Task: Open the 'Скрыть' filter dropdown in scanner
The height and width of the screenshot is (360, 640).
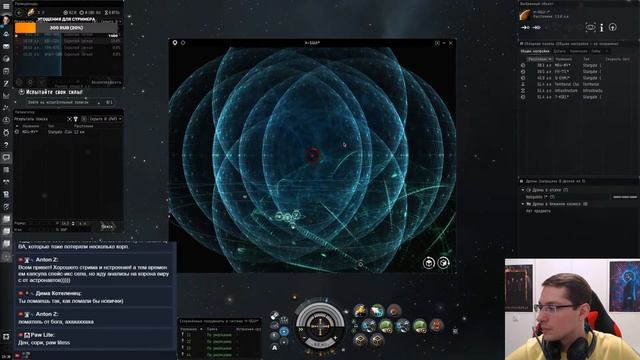Action: (x=105, y=119)
